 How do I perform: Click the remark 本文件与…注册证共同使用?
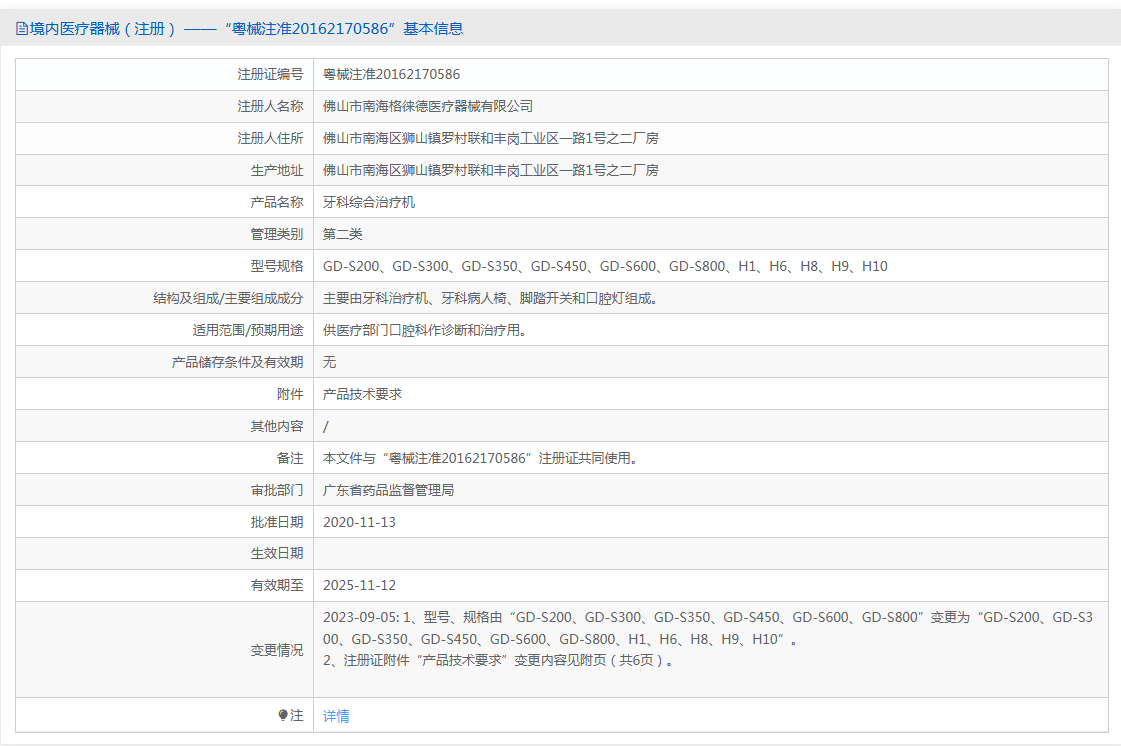pyautogui.click(x=480, y=458)
